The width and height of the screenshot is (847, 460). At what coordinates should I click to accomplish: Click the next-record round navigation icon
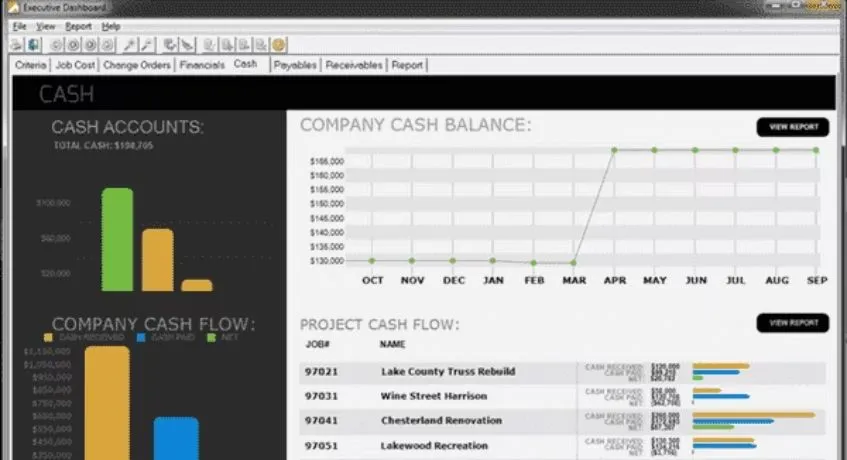tap(91, 45)
